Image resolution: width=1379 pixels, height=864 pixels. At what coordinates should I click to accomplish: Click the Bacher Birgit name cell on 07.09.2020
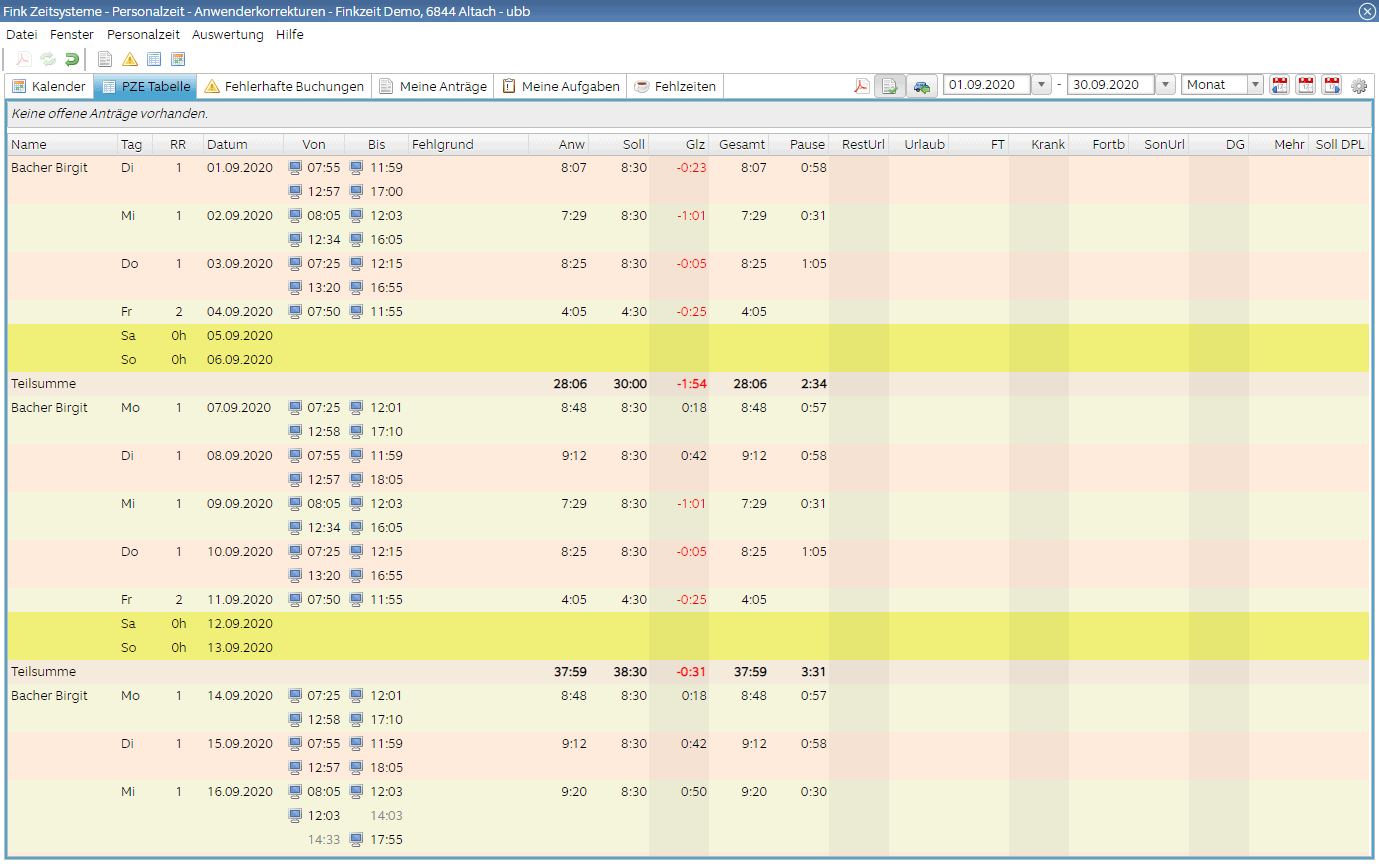click(x=50, y=408)
